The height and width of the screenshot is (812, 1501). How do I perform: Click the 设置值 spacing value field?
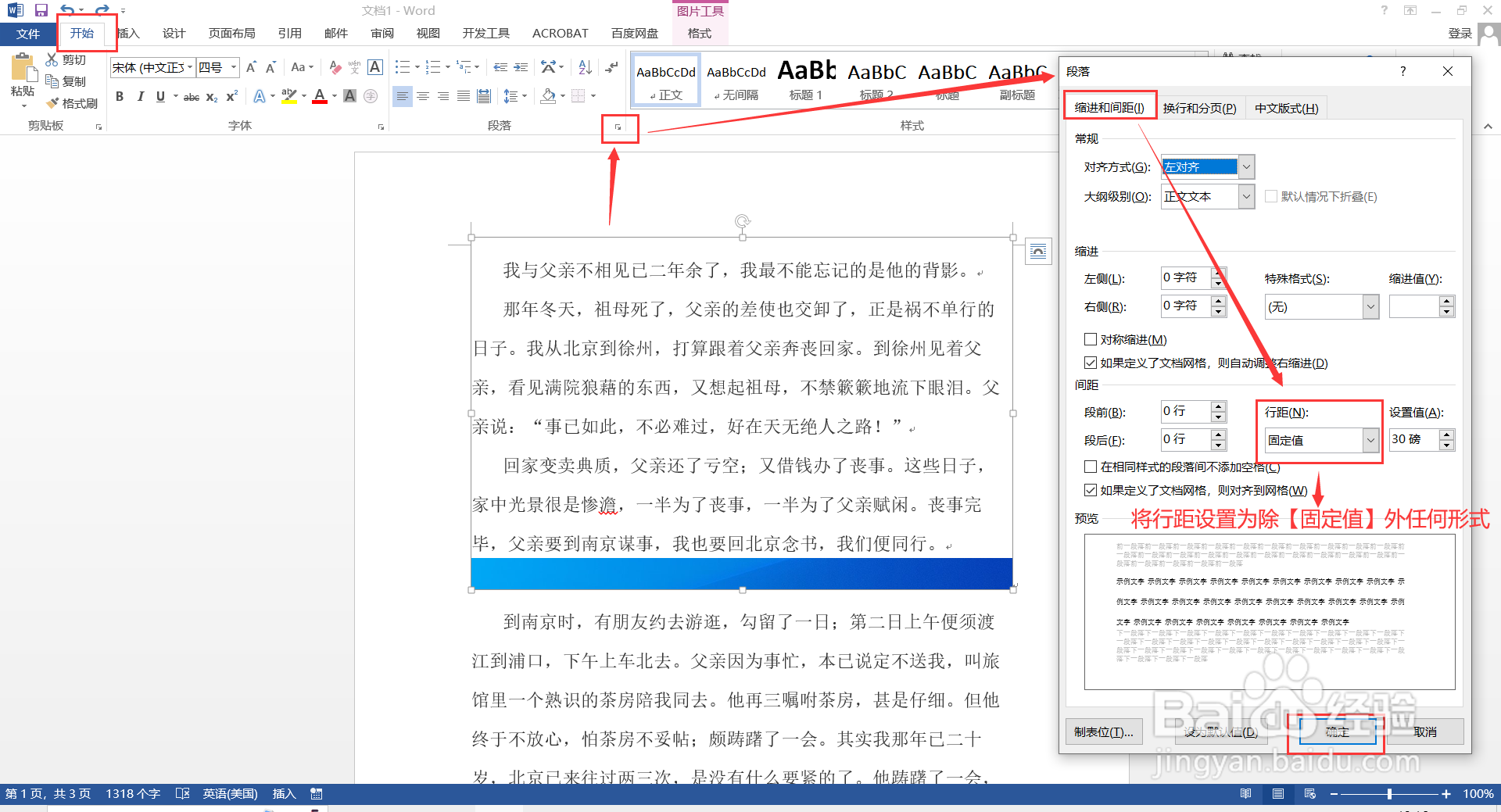point(1413,439)
